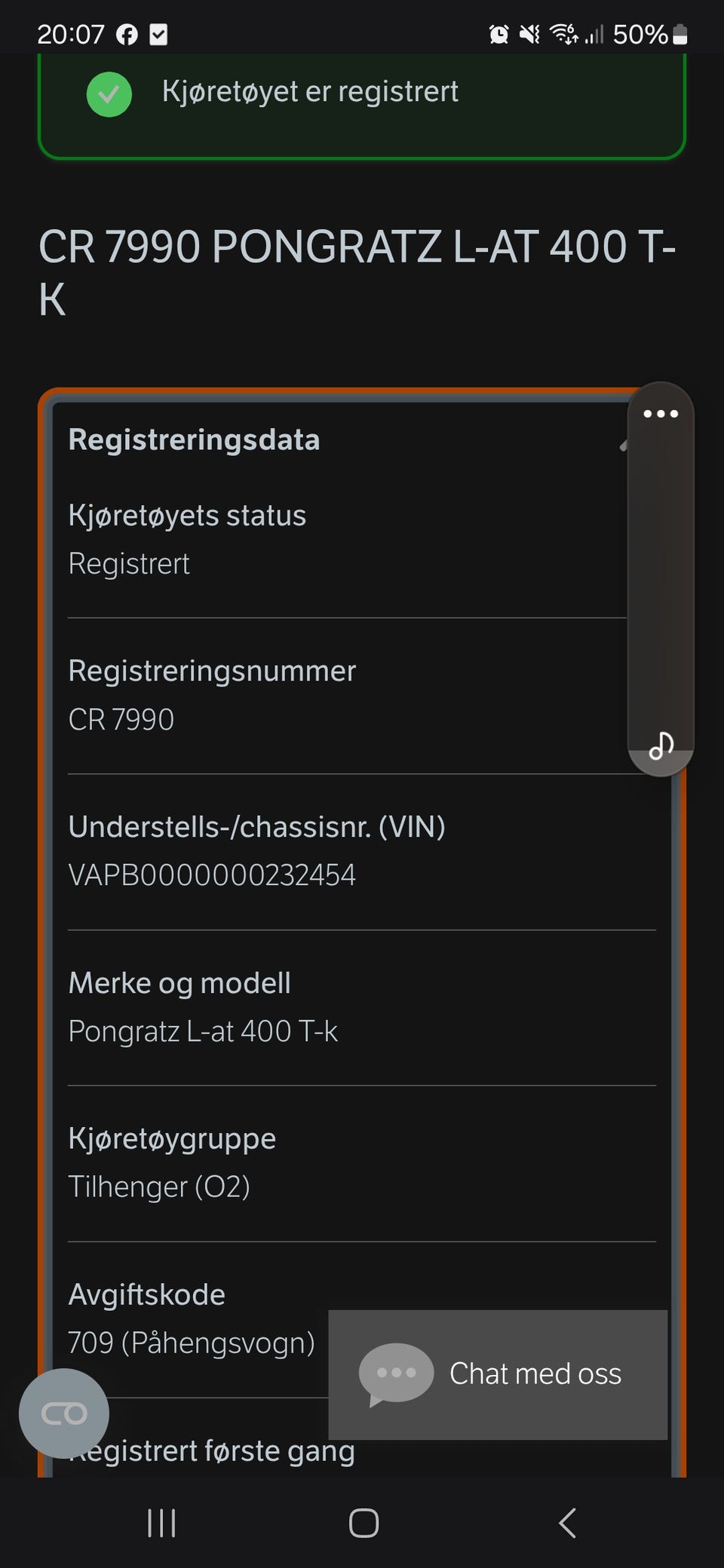Image resolution: width=724 pixels, height=1568 pixels.
Task: Tap the chat speech bubble icon
Action: tap(396, 1374)
